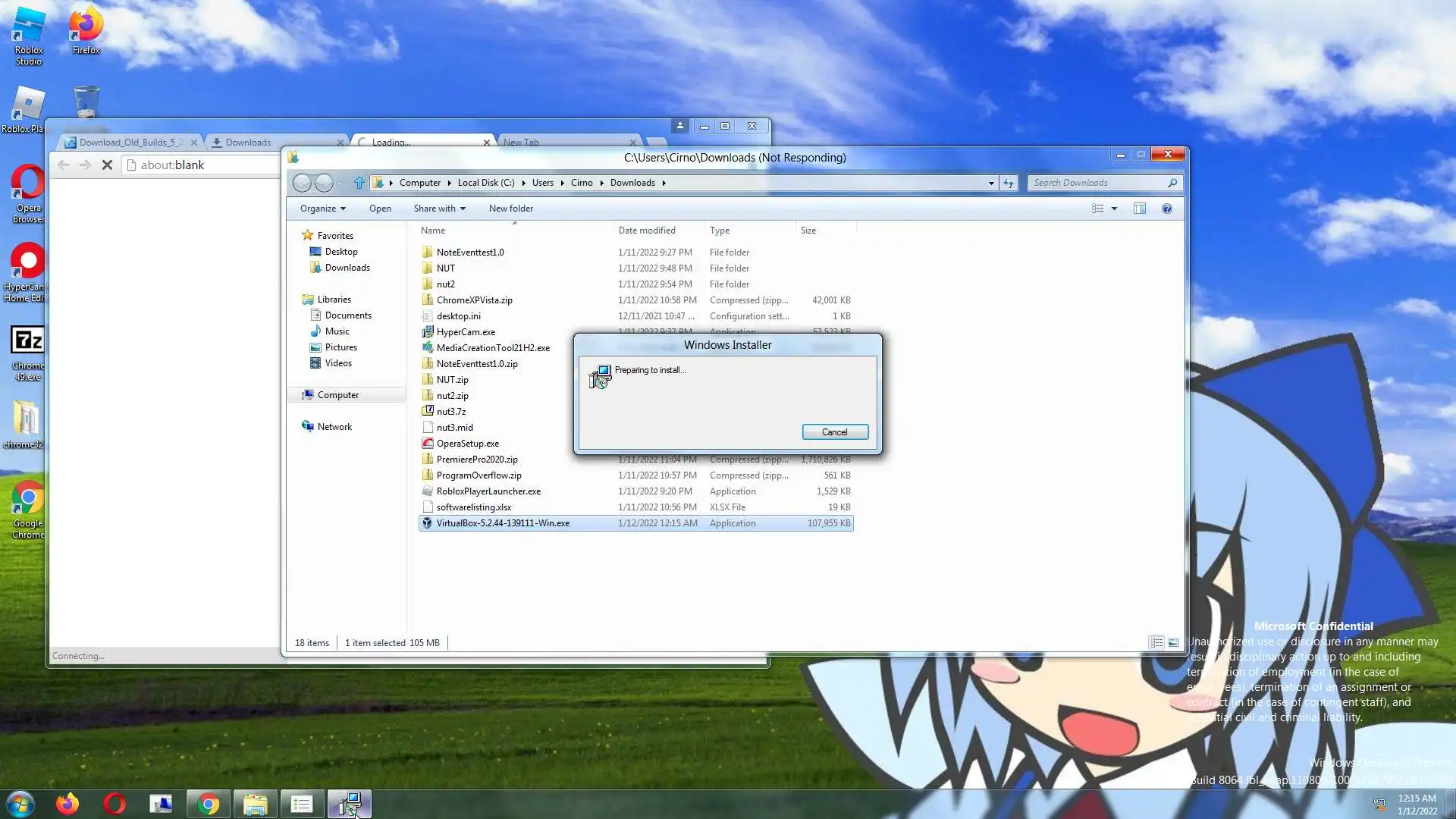Select Computer in navigation pane
This screenshot has width=1456, height=819.
click(x=337, y=395)
